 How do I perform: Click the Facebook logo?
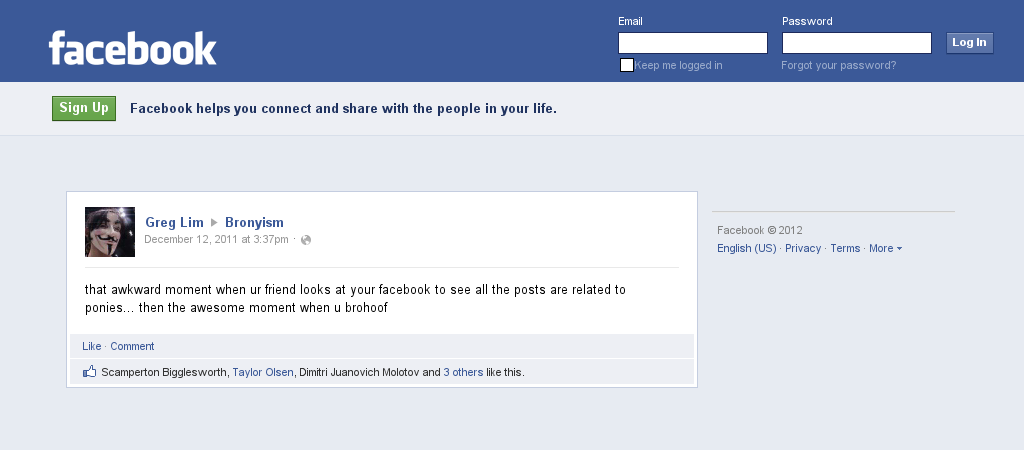coord(133,48)
